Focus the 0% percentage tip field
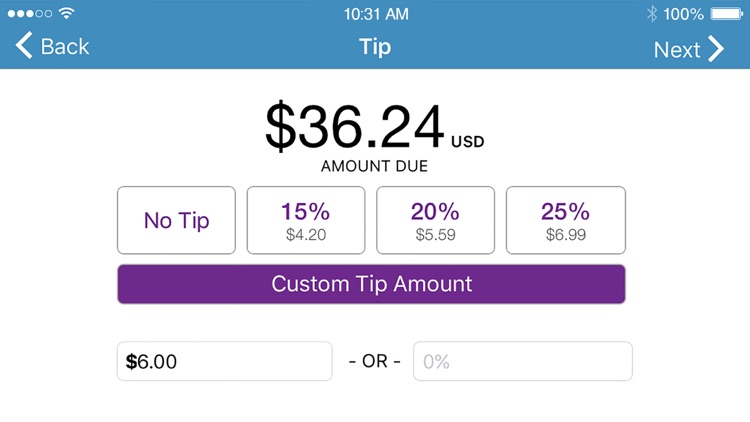The width and height of the screenshot is (750, 422). [522, 361]
